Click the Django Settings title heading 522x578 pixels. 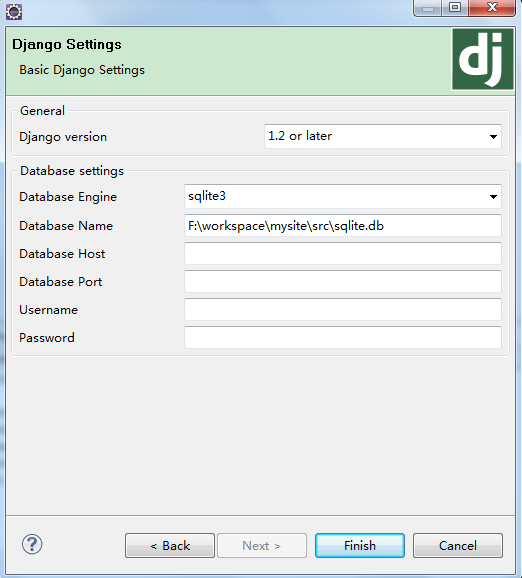click(67, 45)
